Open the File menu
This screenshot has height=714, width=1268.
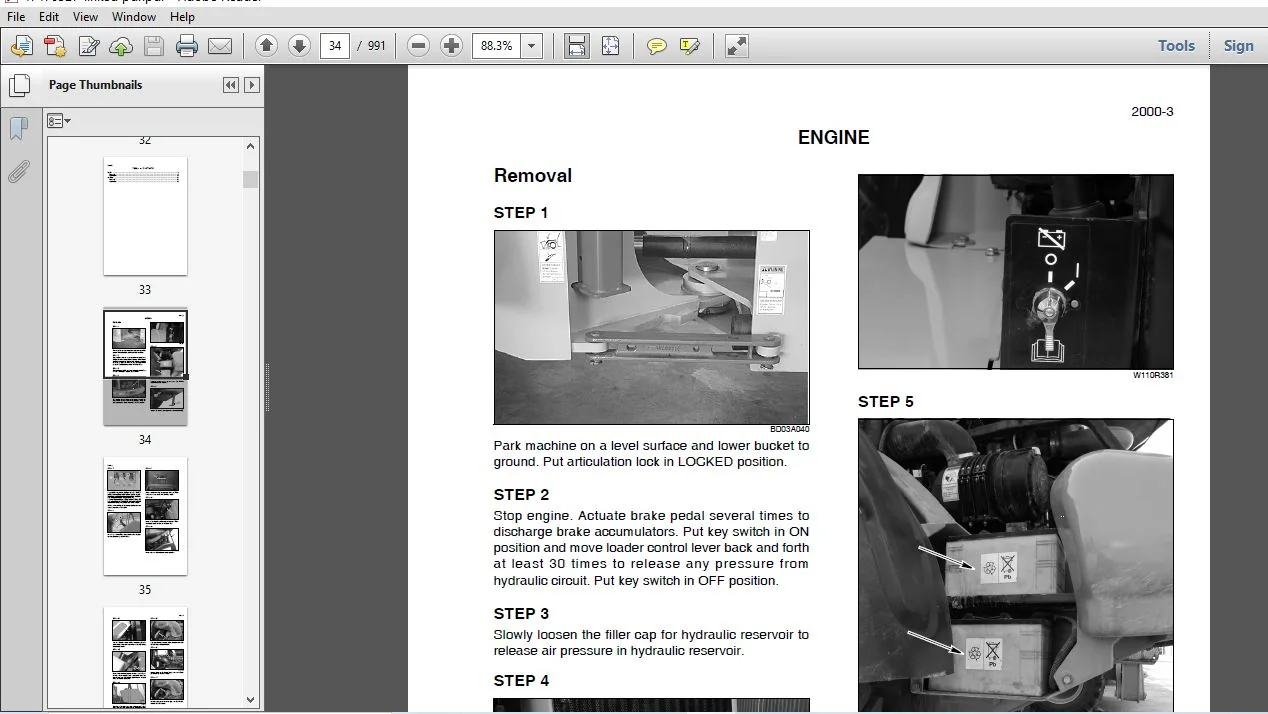(x=16, y=16)
